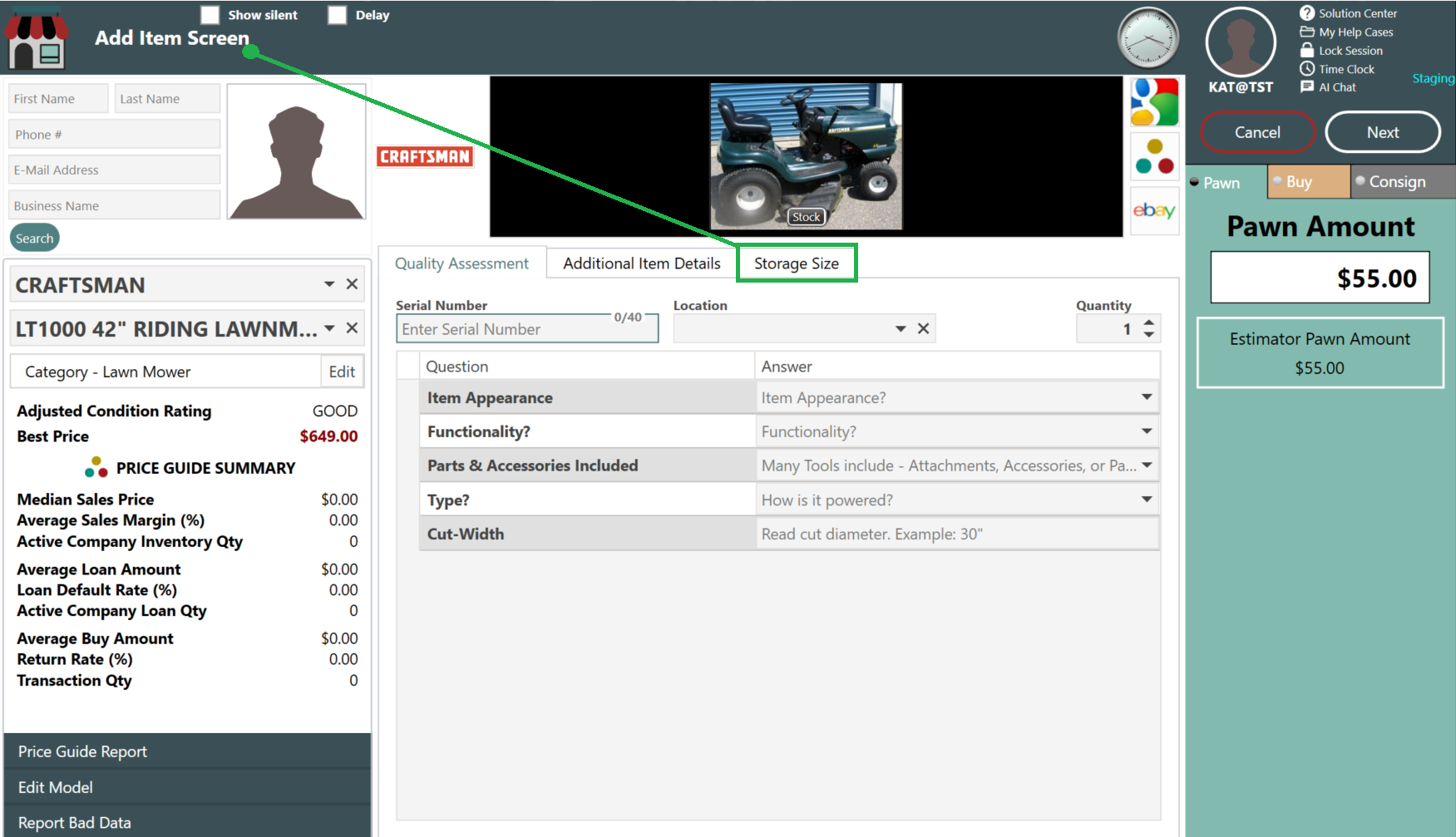This screenshot has width=1456, height=837.
Task: Open price guide three-dots icon beside photo
Action: click(1154, 156)
